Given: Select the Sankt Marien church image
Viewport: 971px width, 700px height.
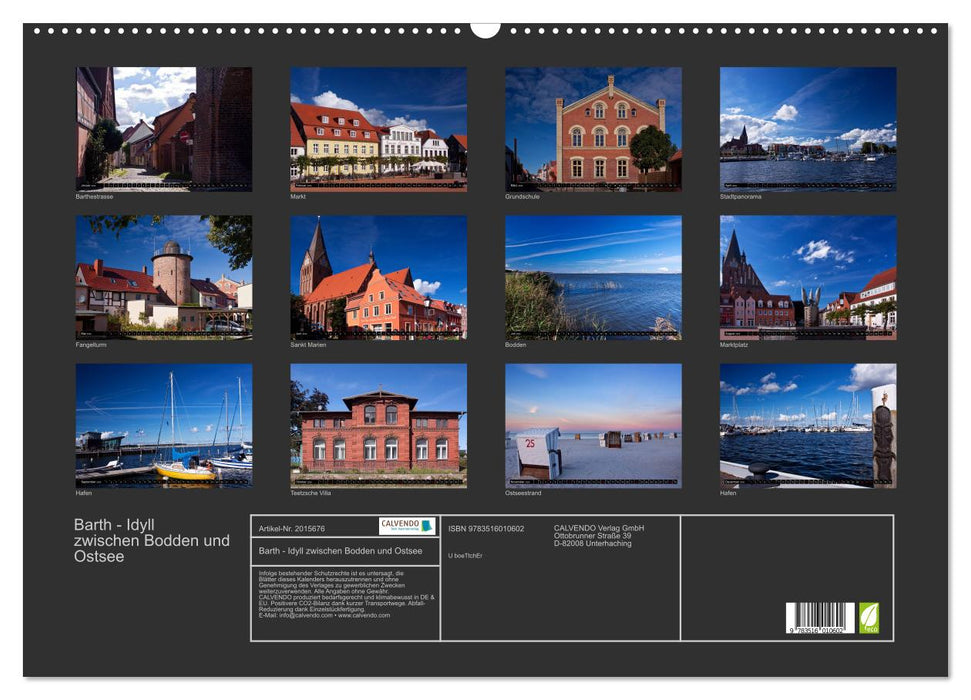Looking at the screenshot, I should click(376, 278).
